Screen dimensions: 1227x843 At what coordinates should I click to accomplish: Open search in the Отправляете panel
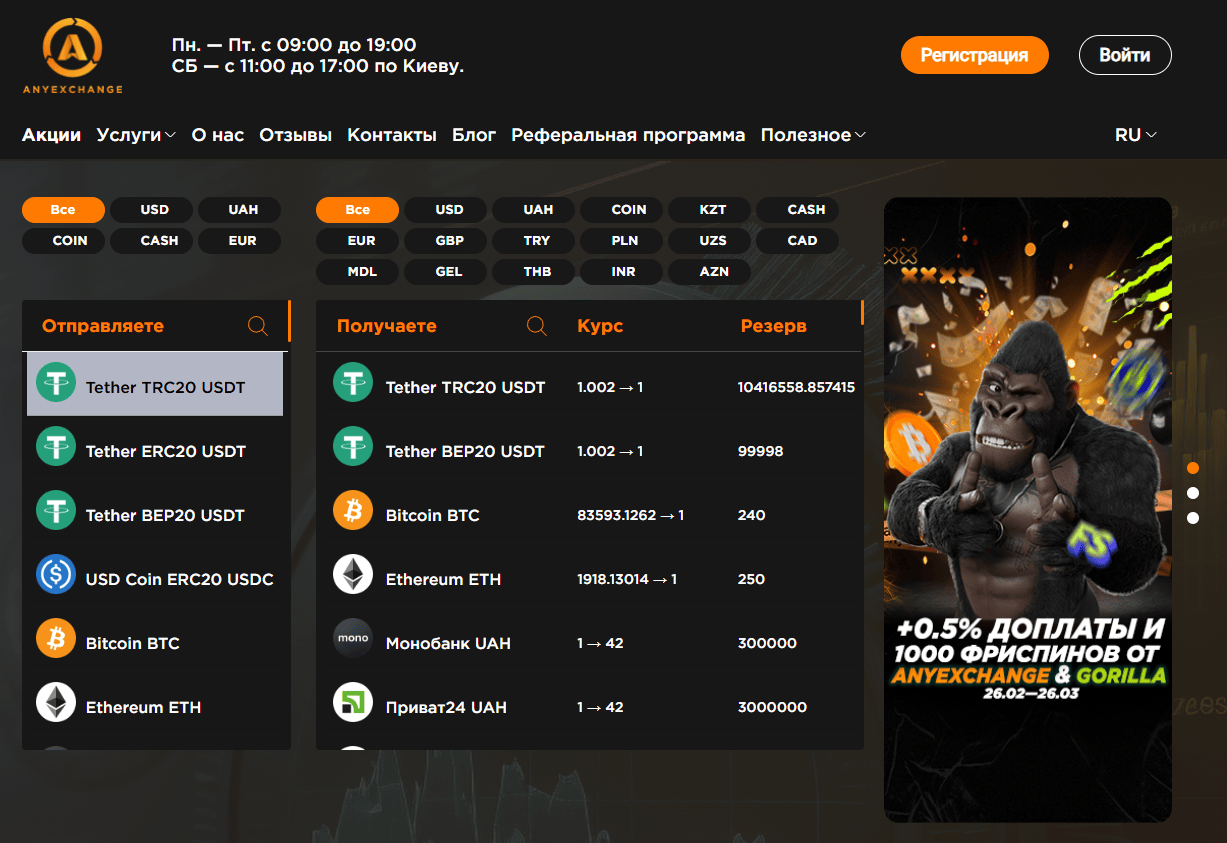pos(257,326)
